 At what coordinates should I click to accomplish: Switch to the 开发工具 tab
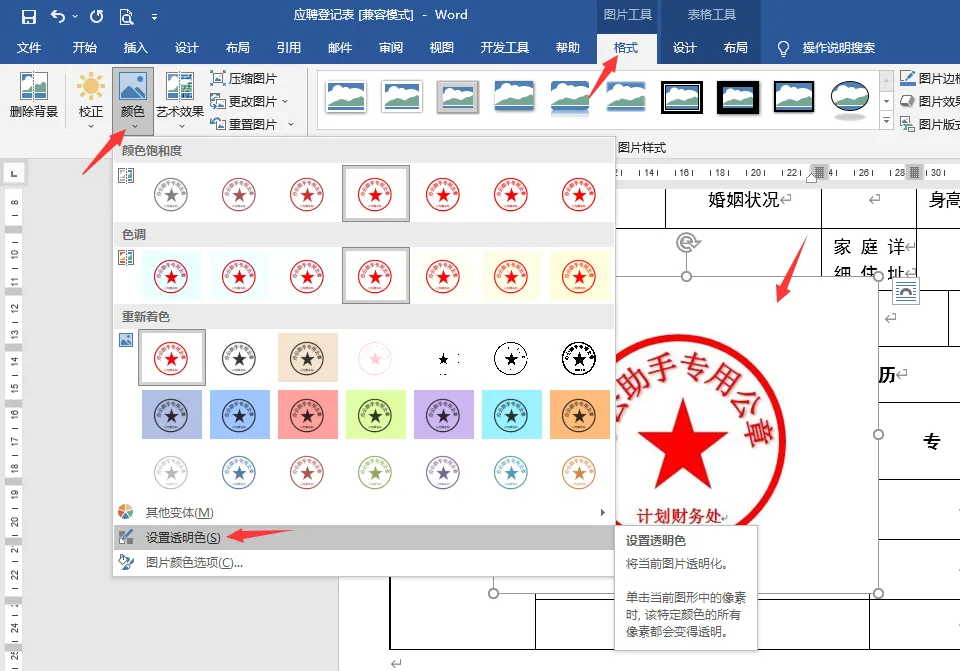point(504,48)
